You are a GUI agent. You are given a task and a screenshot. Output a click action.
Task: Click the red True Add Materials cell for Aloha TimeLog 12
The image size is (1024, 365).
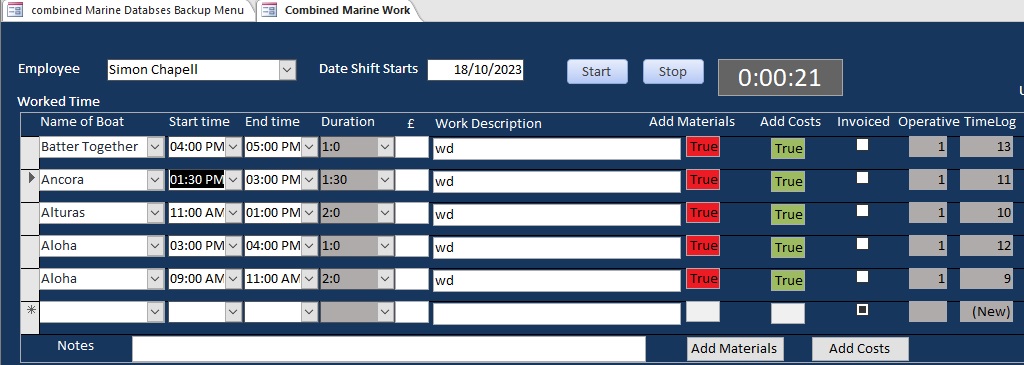click(x=703, y=246)
